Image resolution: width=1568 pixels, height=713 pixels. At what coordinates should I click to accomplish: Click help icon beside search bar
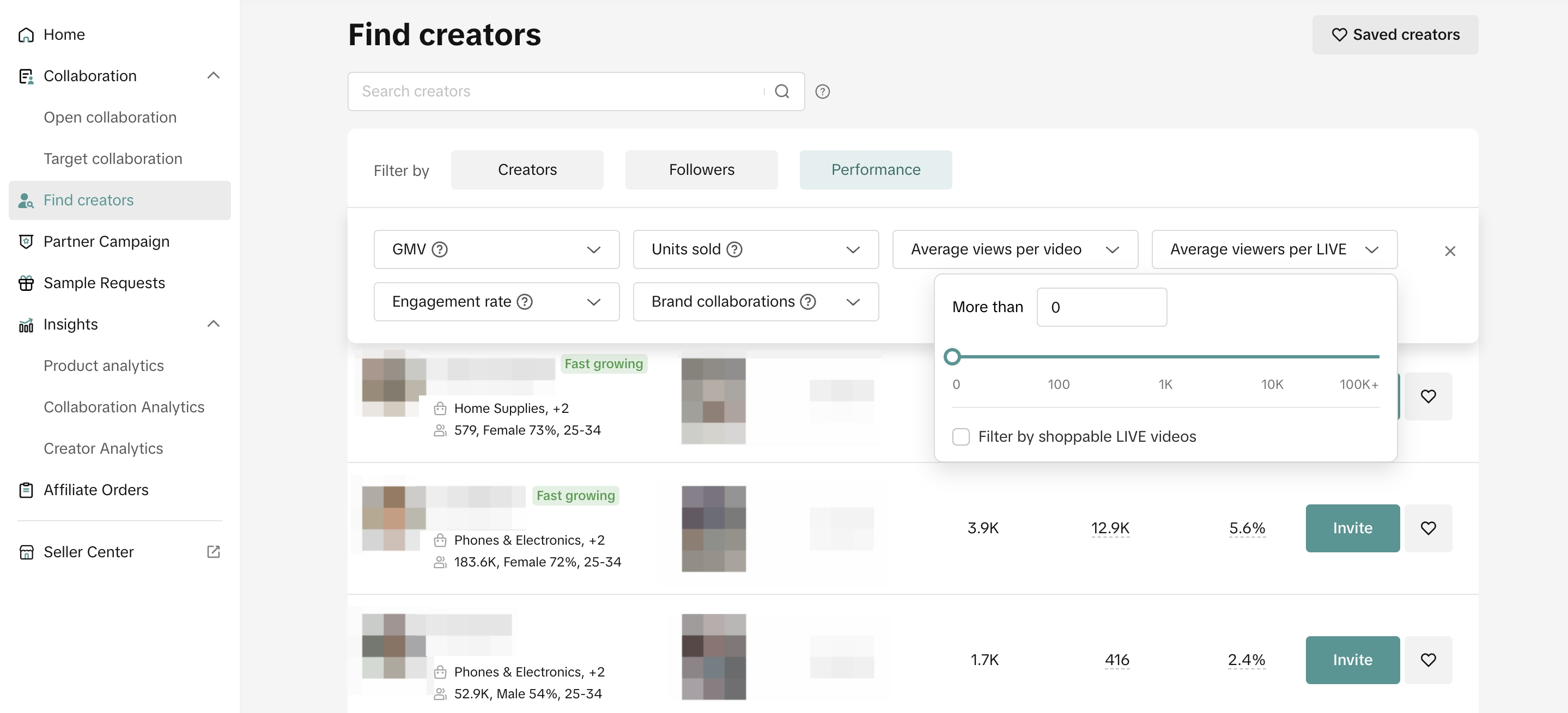822,92
